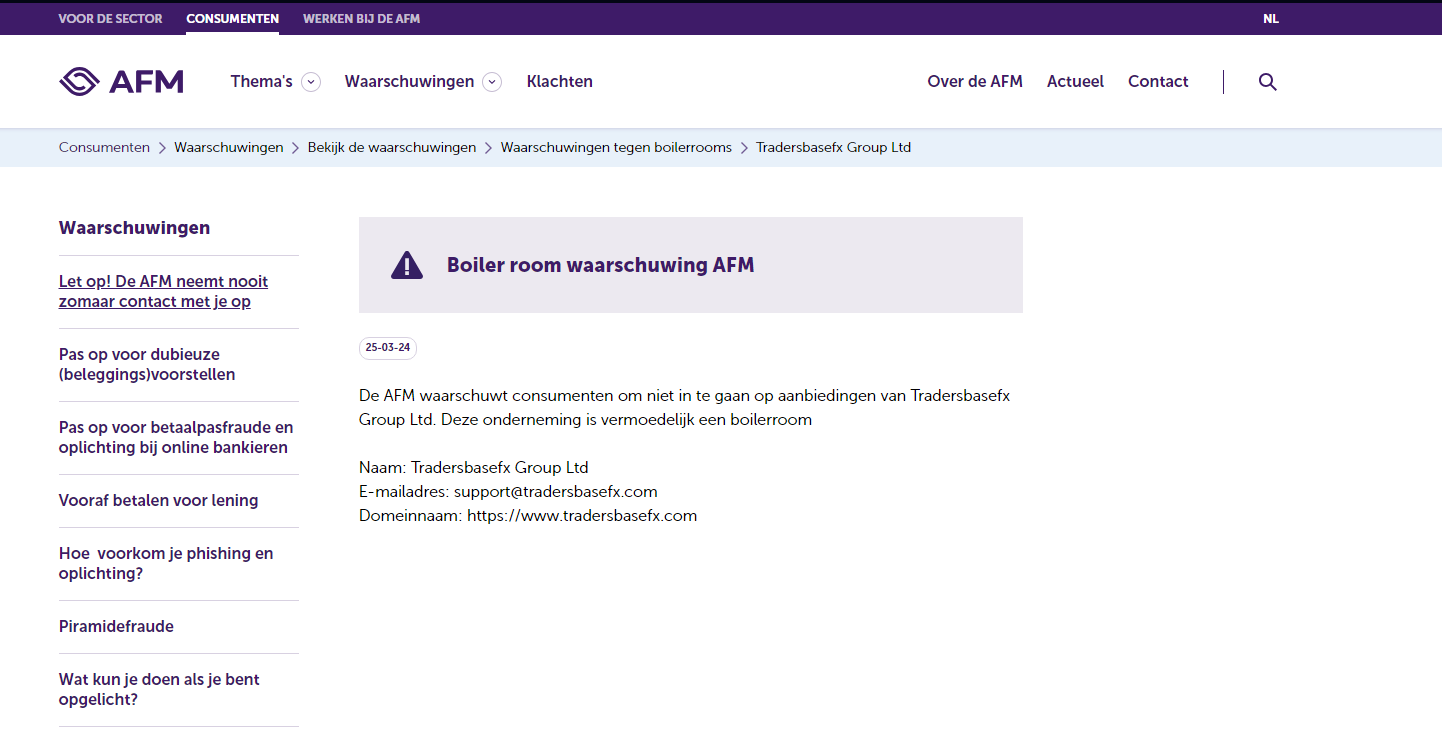The width and height of the screenshot is (1442, 733).
Task: Click the AFM logo
Action: coord(121,81)
